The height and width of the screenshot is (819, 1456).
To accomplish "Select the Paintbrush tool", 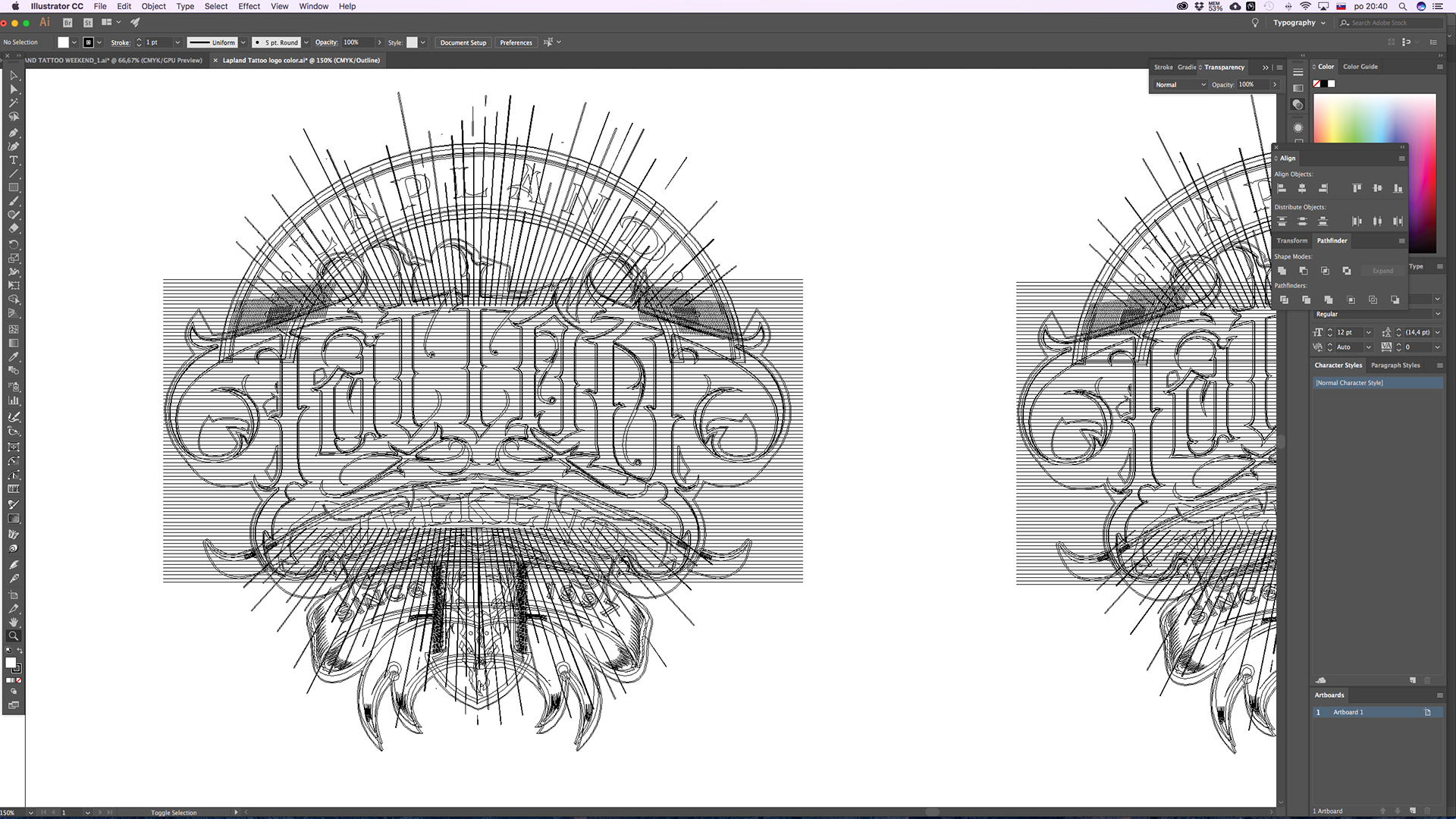I will click(x=14, y=201).
